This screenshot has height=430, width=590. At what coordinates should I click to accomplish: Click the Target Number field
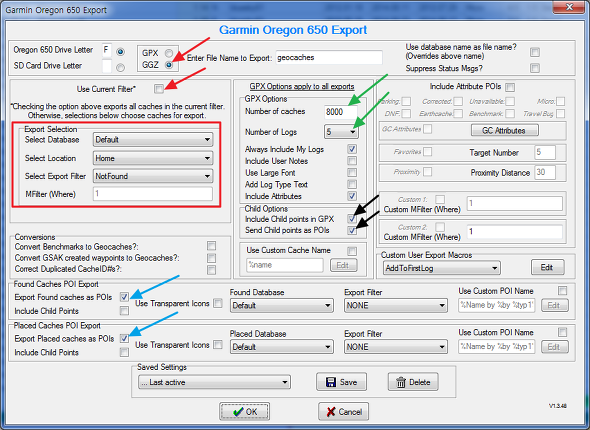tap(544, 152)
